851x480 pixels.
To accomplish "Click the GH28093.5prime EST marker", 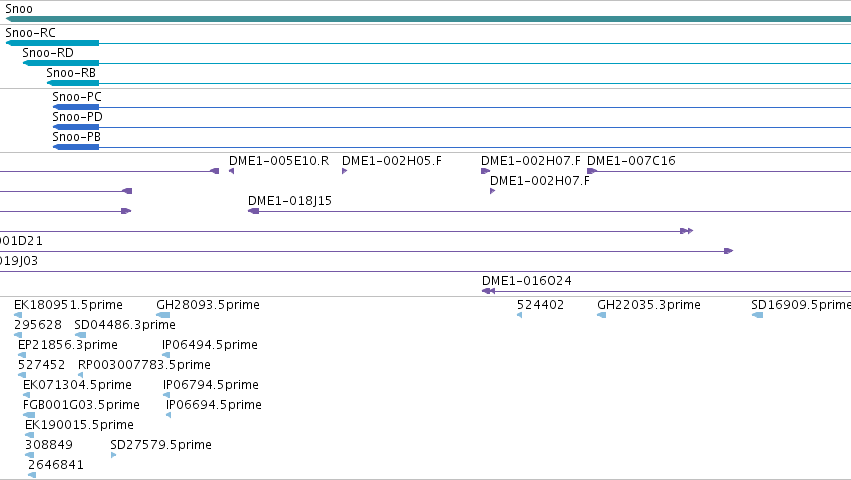I will (x=163, y=315).
